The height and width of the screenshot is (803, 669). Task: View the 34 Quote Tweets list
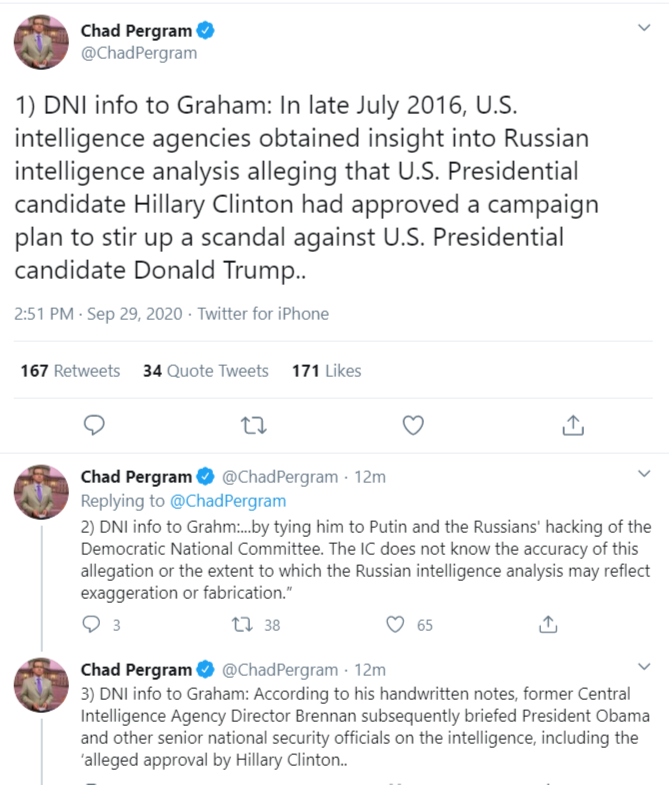(205, 371)
